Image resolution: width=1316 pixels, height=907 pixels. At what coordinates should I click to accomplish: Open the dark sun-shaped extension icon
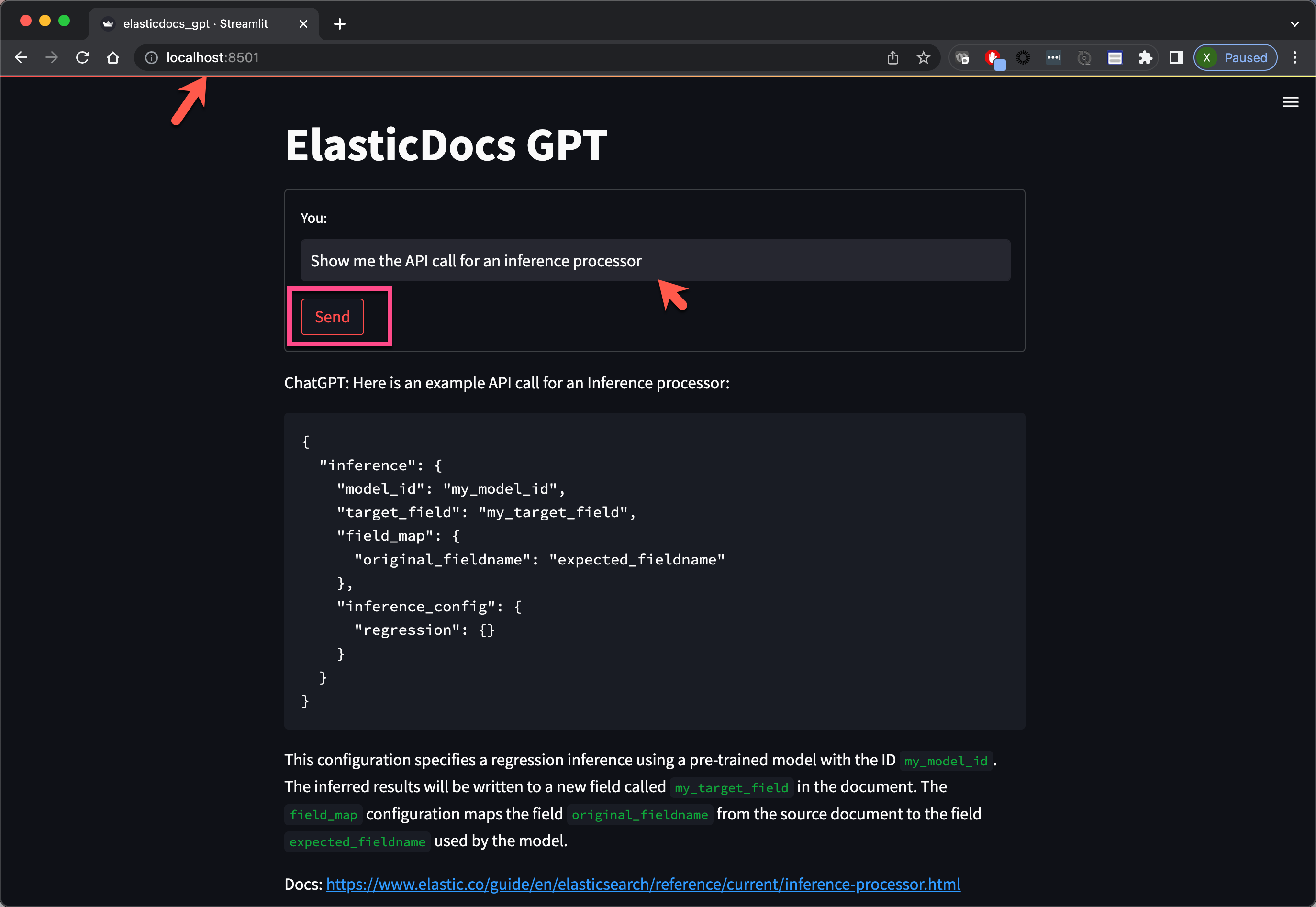click(1023, 57)
